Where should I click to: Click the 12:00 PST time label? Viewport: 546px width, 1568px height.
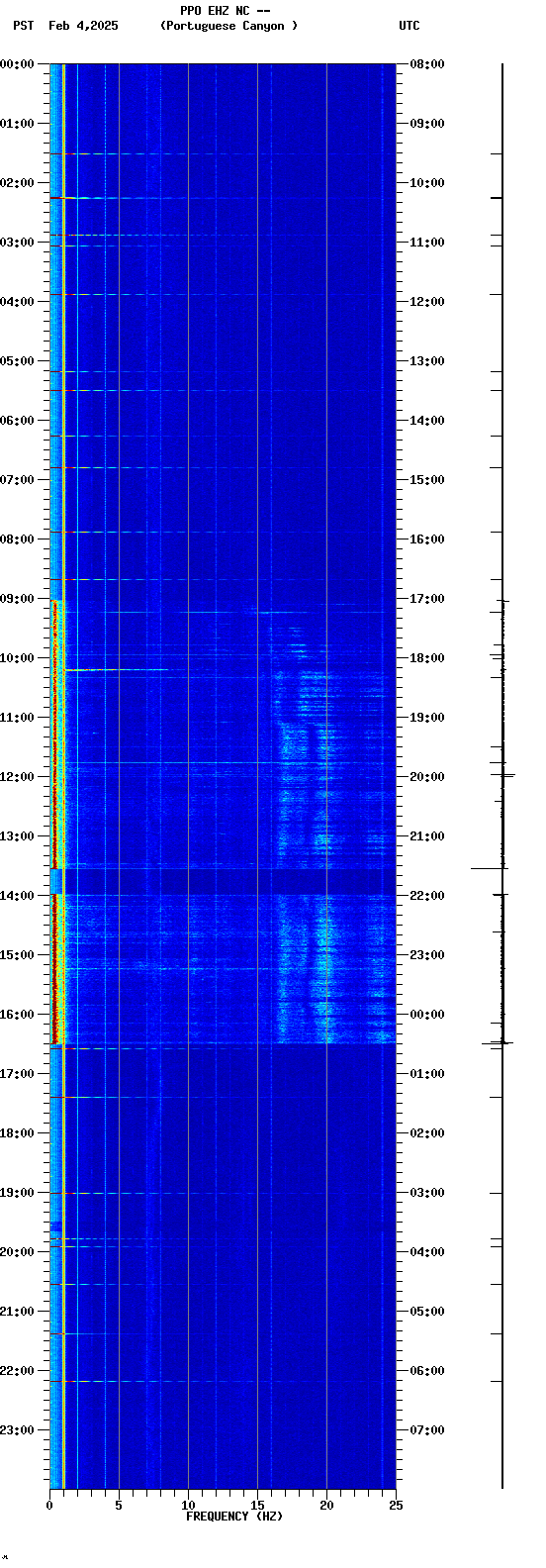pos(17,777)
